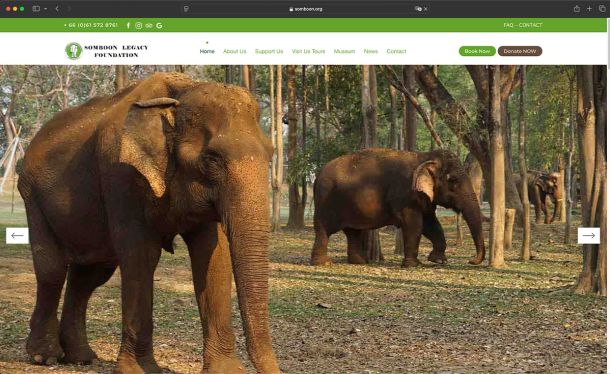Image resolution: width=610 pixels, height=374 pixels.
Task: Open the Facebook page icon
Action: 128,25
